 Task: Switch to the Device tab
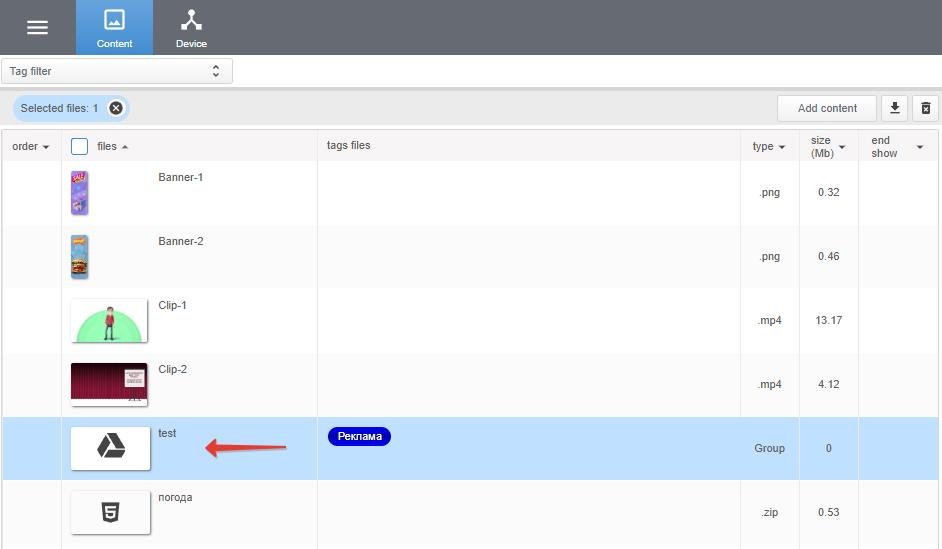point(191,28)
